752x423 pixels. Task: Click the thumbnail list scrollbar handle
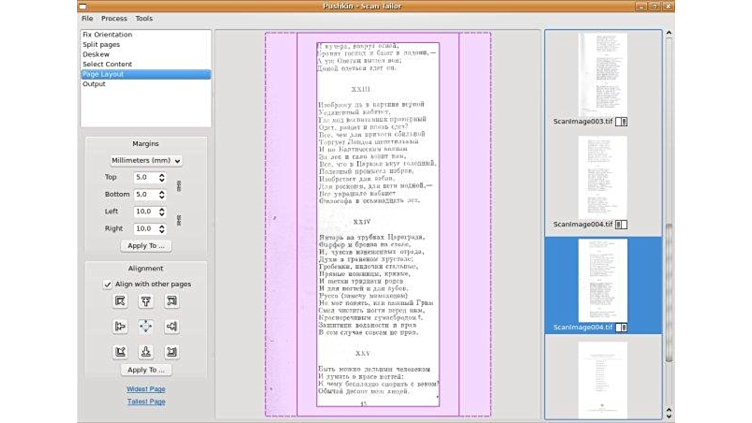669,293
